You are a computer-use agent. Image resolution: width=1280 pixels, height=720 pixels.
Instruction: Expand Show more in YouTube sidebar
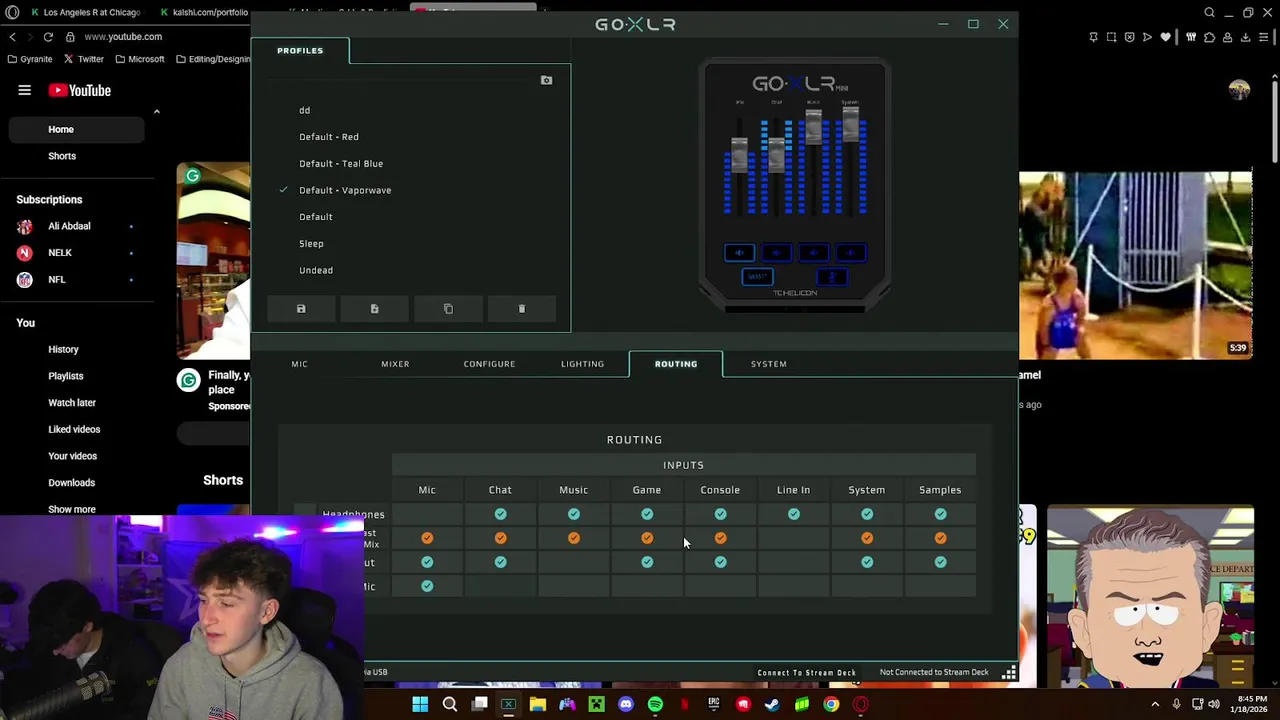[x=72, y=509]
